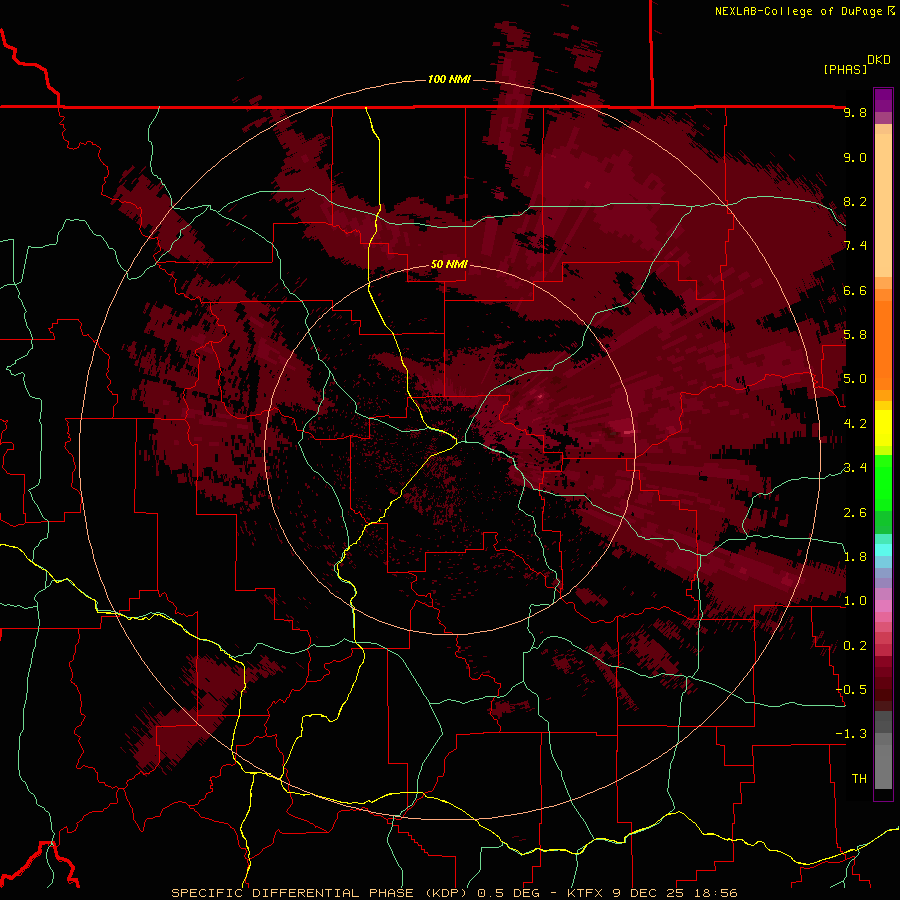Click the 9.0 value on the color scale

tap(855, 157)
